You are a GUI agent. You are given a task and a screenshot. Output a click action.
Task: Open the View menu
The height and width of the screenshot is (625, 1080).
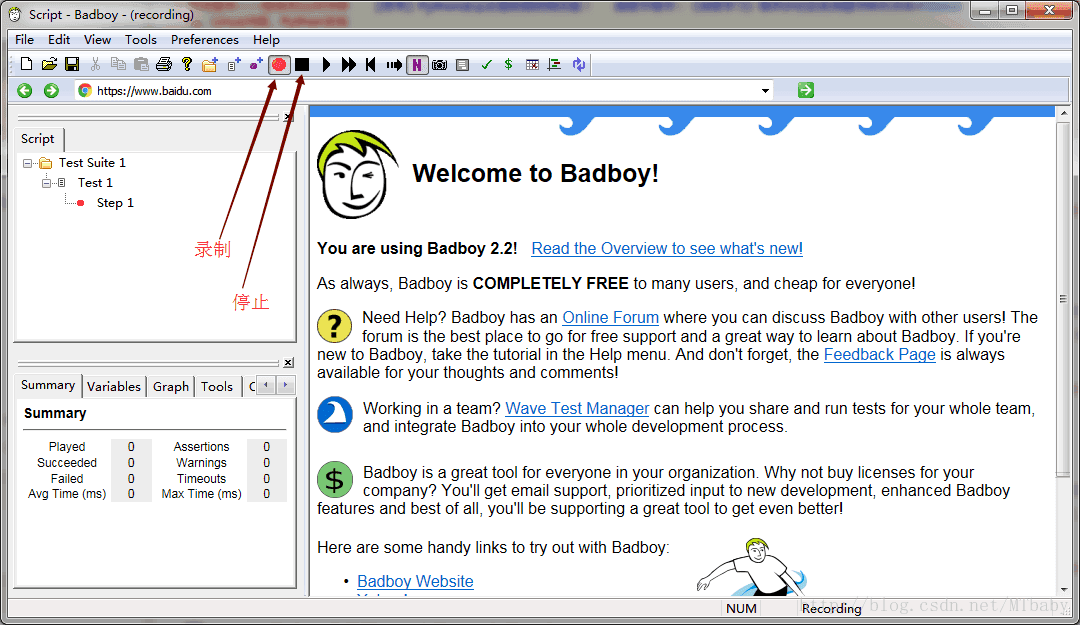click(x=97, y=40)
